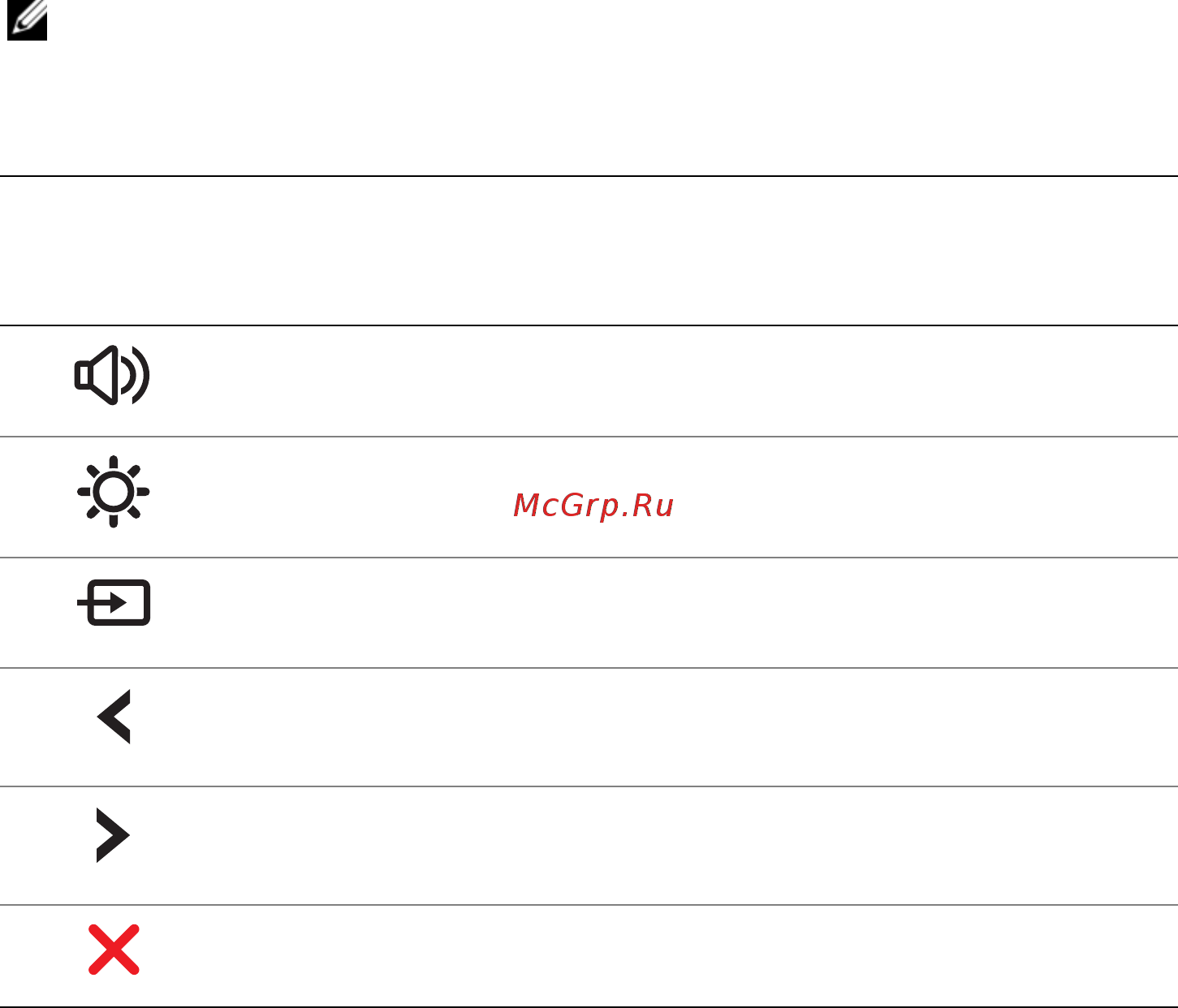The image size is (1178, 1008).
Task: Tap the black square note symbol
Action: [27, 20]
